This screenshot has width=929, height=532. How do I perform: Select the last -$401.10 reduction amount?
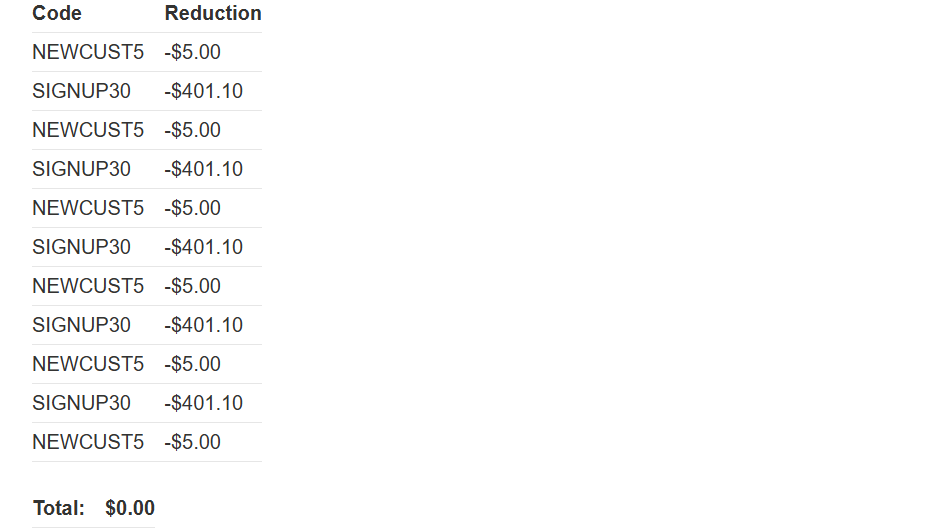[204, 403]
